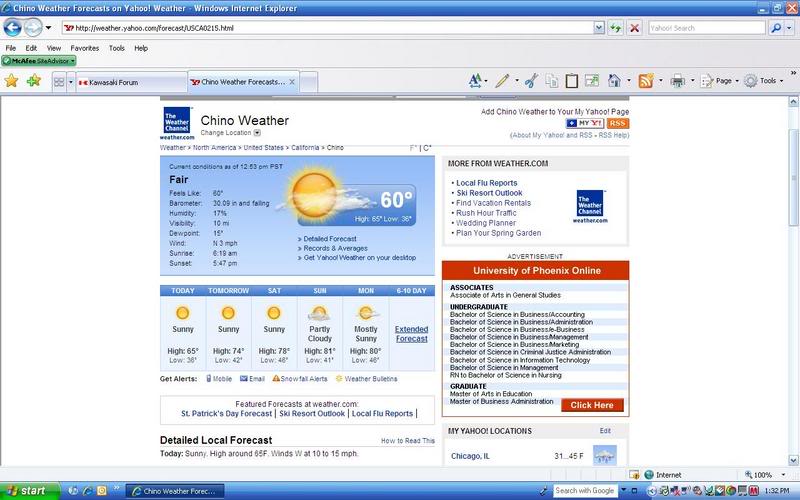Select the pencil edit toolbar icon

point(502,81)
